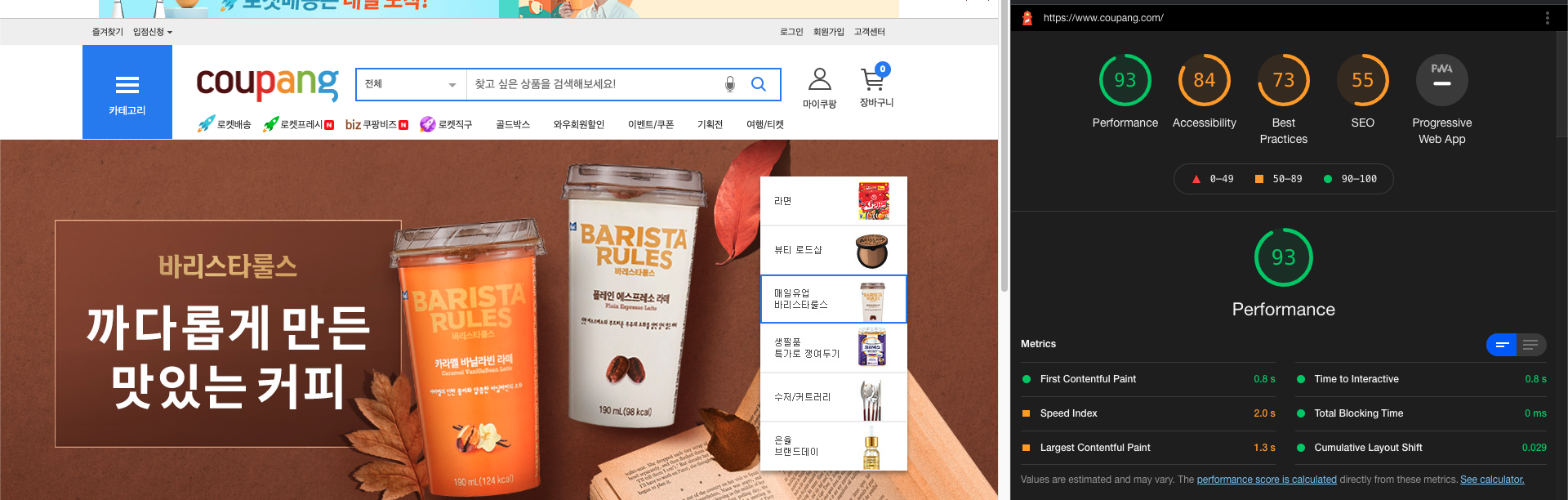Viewport: 1568px width, 500px height.
Task: Click the 로켓직구 purple icon
Action: pyautogui.click(x=427, y=124)
